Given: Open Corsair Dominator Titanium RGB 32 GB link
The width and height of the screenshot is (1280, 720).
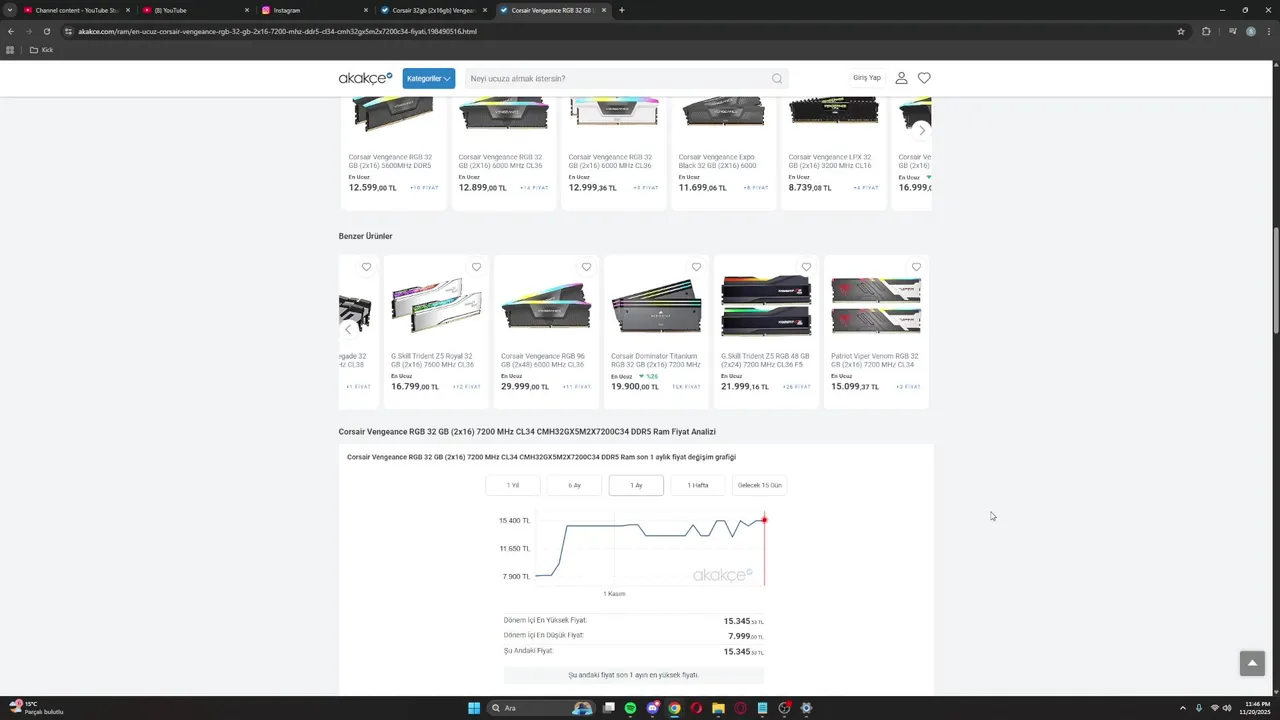Looking at the screenshot, I should (x=656, y=360).
